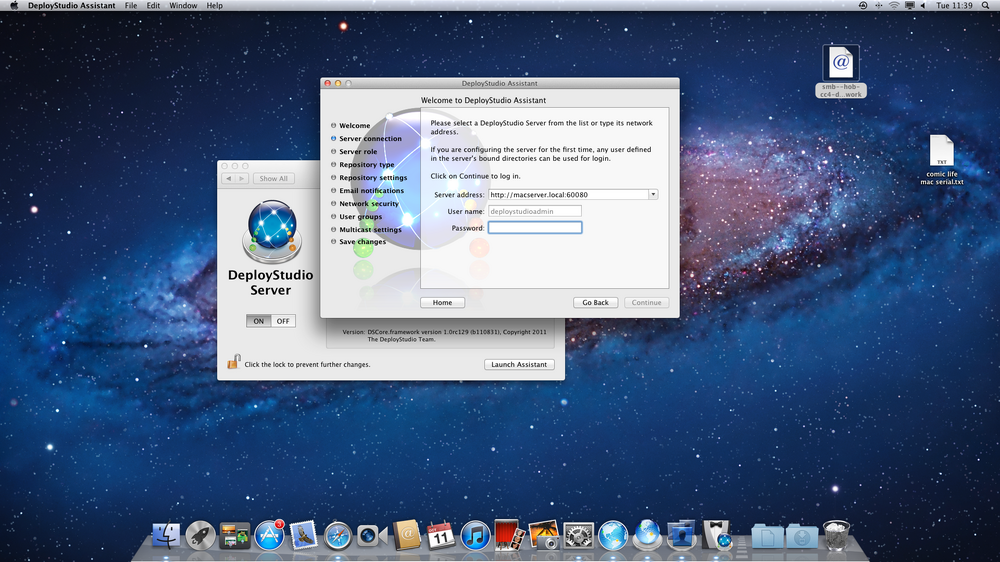Screen dimensions: 1000x562
Task: Click the Server address text field
Action: click(568, 195)
